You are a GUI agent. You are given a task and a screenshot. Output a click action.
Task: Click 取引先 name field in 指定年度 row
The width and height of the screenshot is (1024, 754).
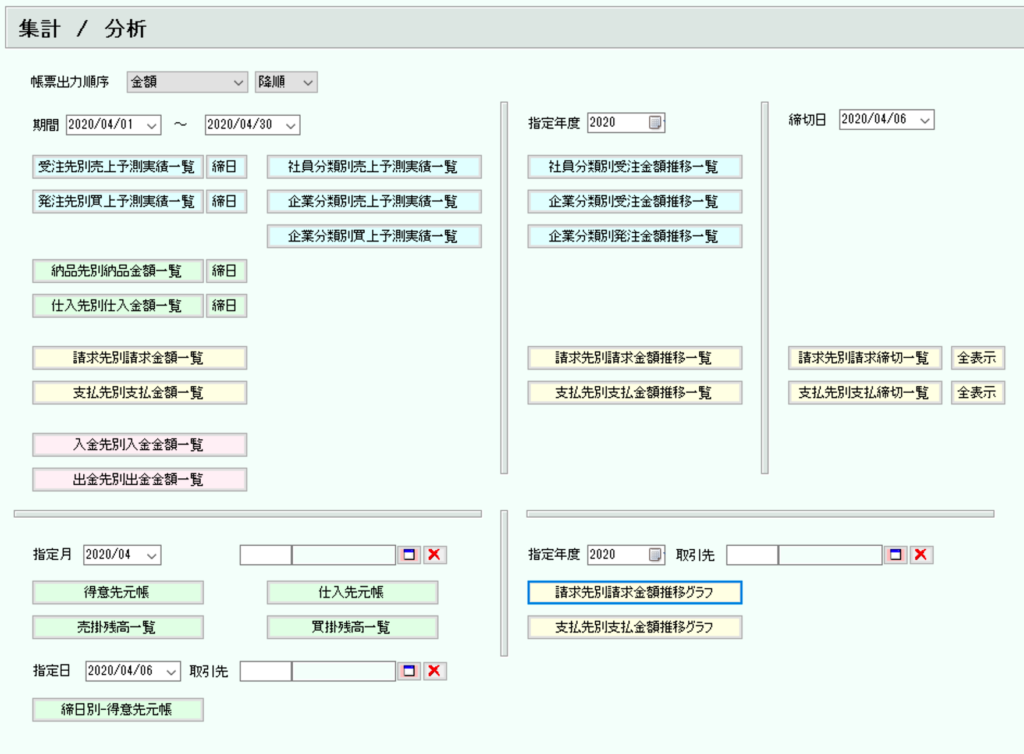pyautogui.click(x=830, y=555)
